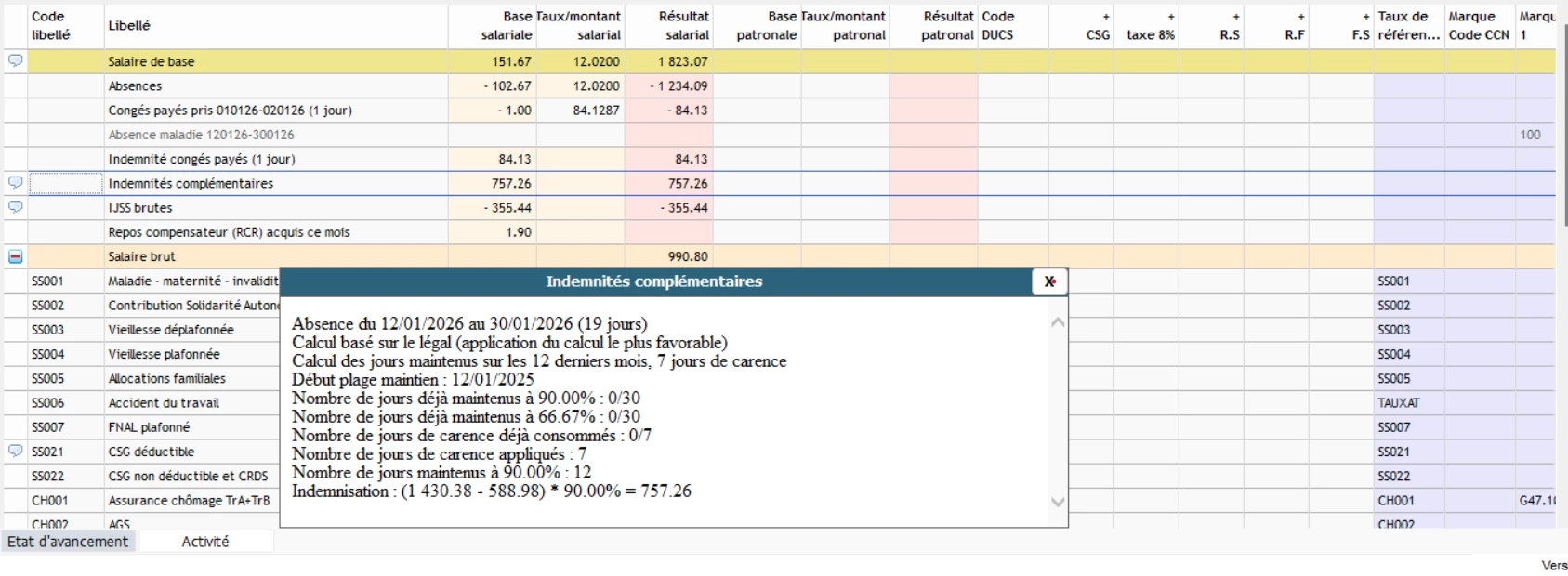Click the Code libellé column header
The image size is (1568, 576).
click(x=65, y=26)
